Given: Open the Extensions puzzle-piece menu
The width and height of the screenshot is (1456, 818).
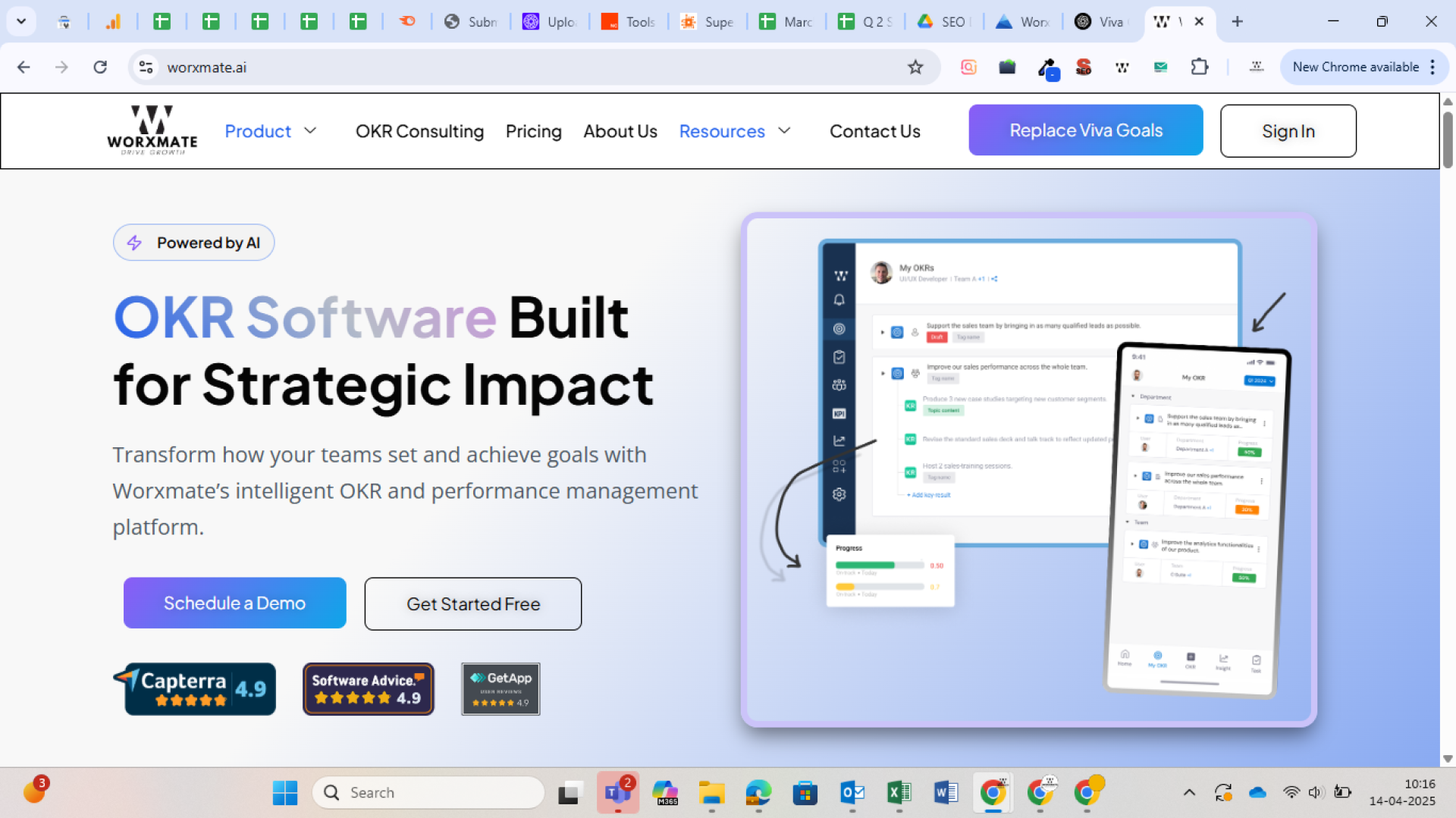Looking at the screenshot, I should point(1199,67).
